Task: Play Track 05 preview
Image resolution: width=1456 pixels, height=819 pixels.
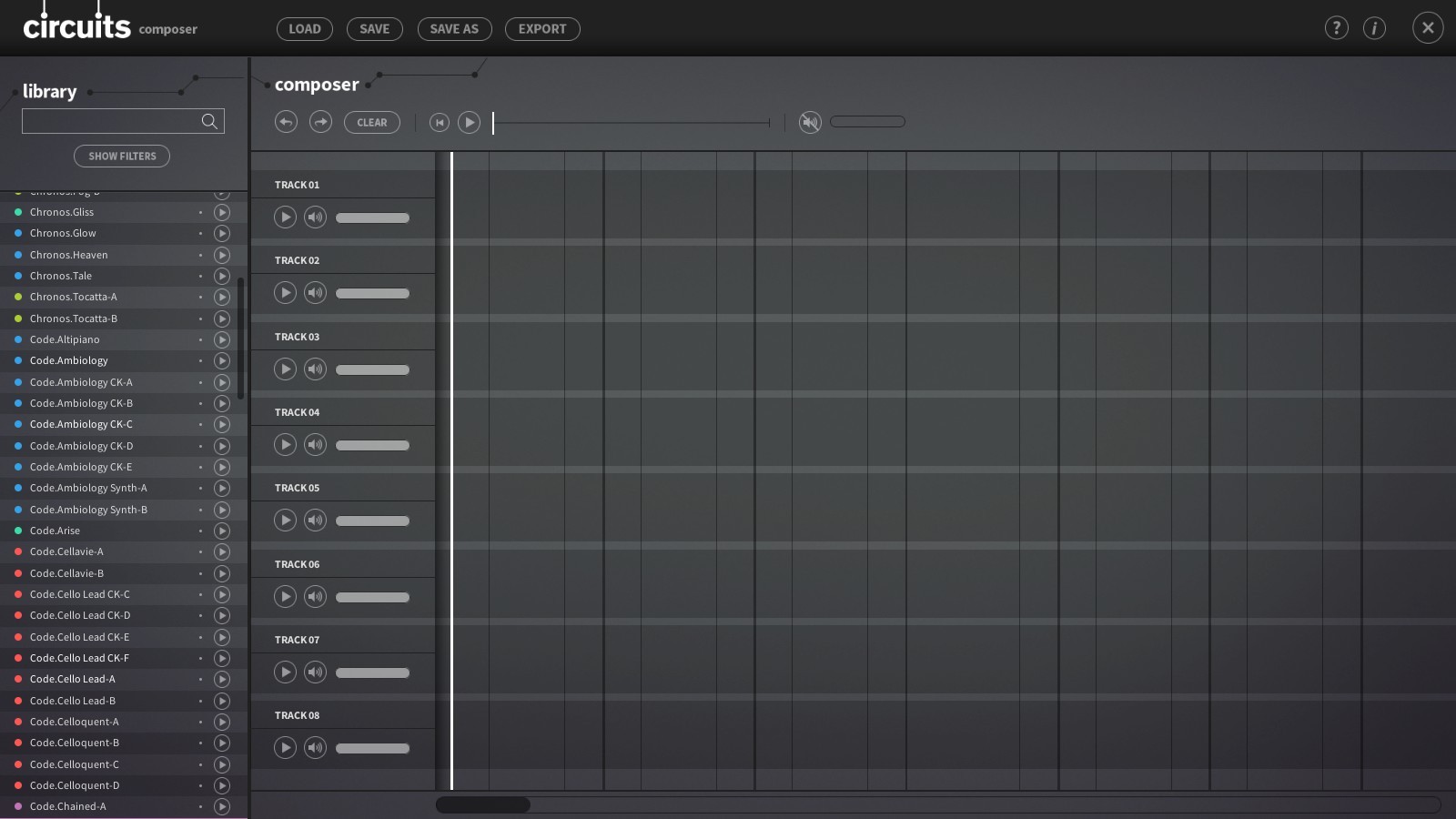Action: click(285, 521)
